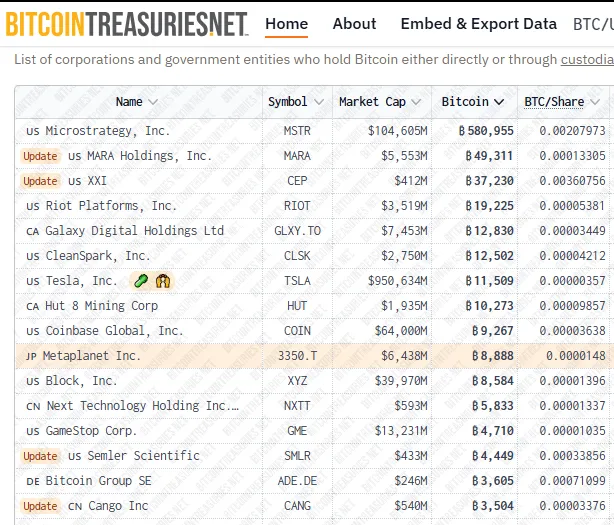Open the Metaplanet Inc. row link

(91, 356)
